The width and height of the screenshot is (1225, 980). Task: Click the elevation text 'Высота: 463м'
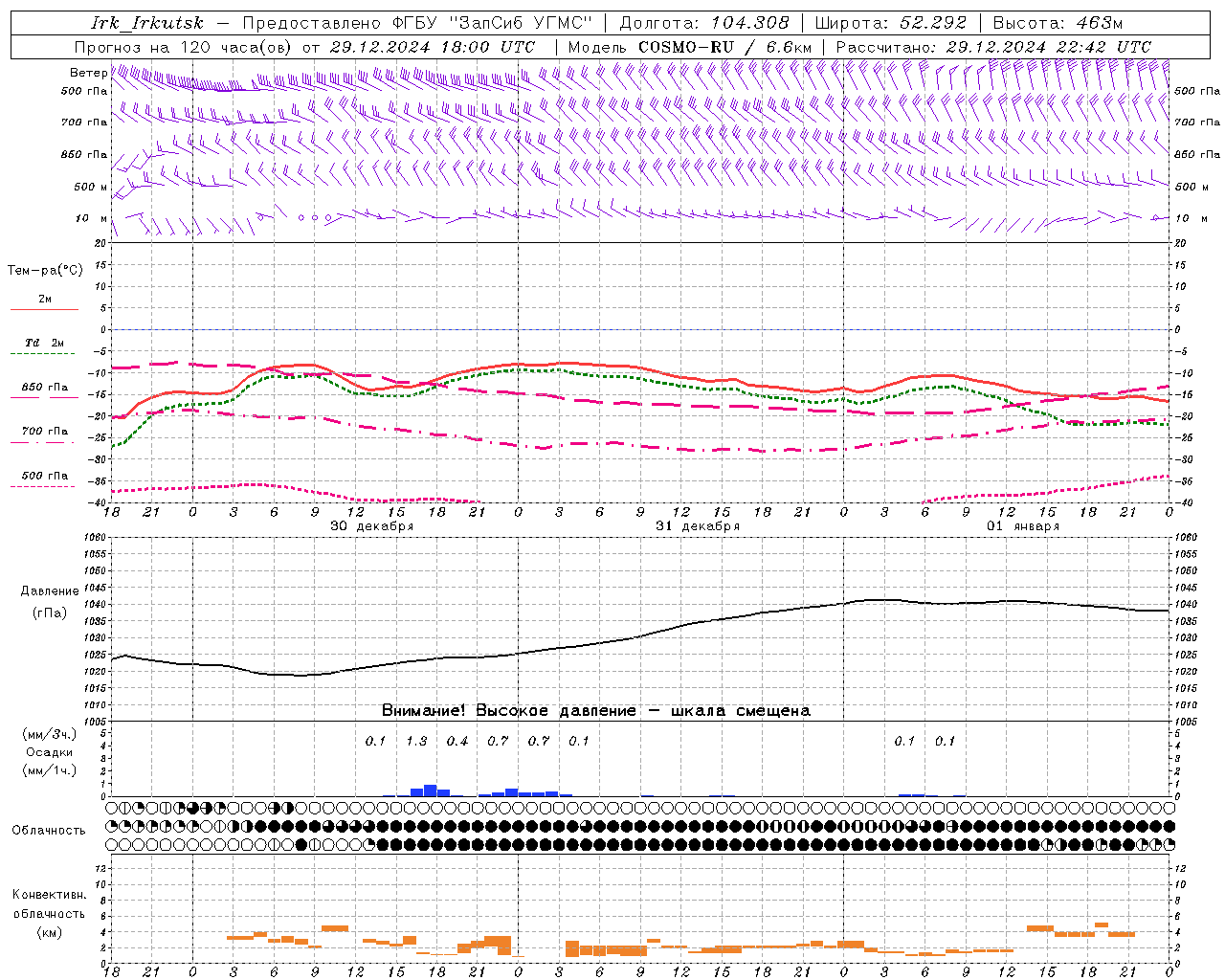tap(1058, 23)
